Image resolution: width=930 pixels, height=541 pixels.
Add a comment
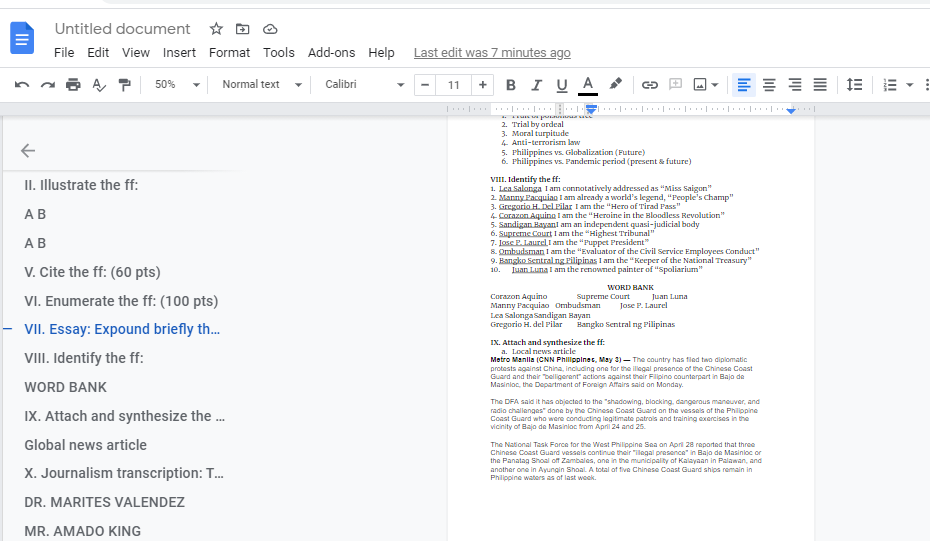[676, 84]
